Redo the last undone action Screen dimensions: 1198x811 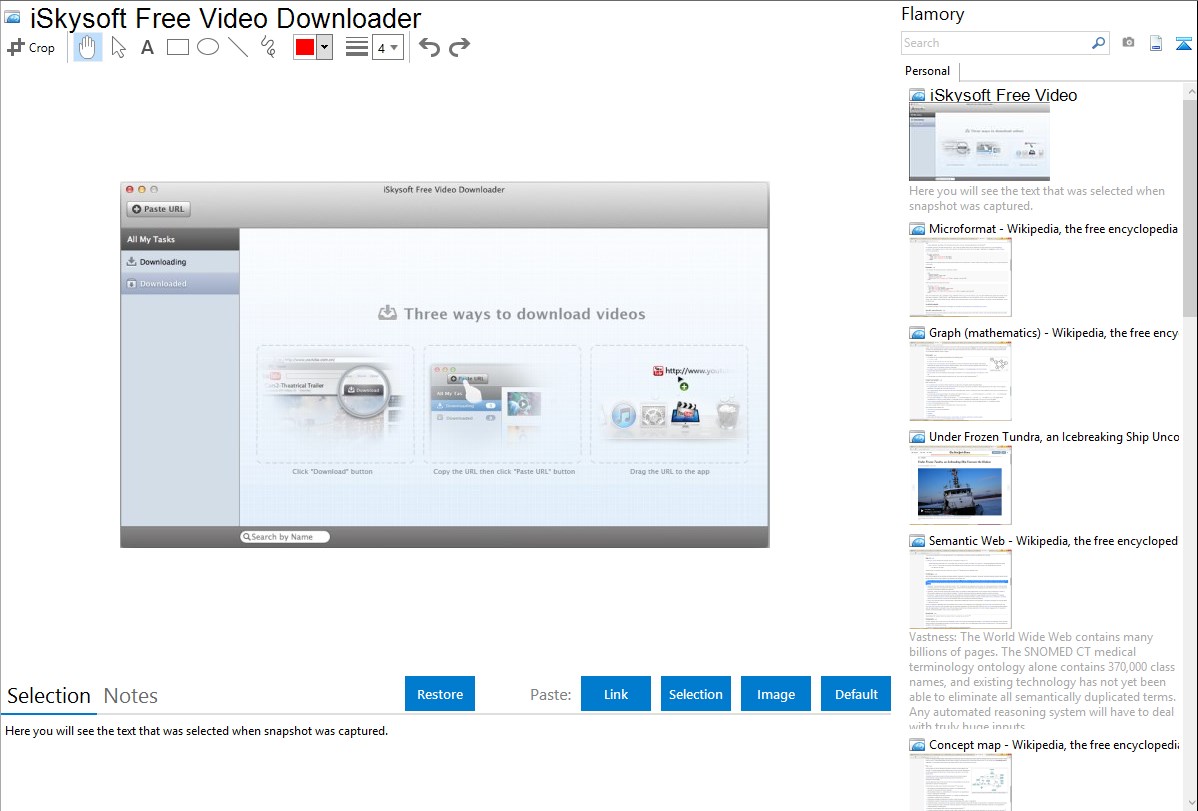459,47
